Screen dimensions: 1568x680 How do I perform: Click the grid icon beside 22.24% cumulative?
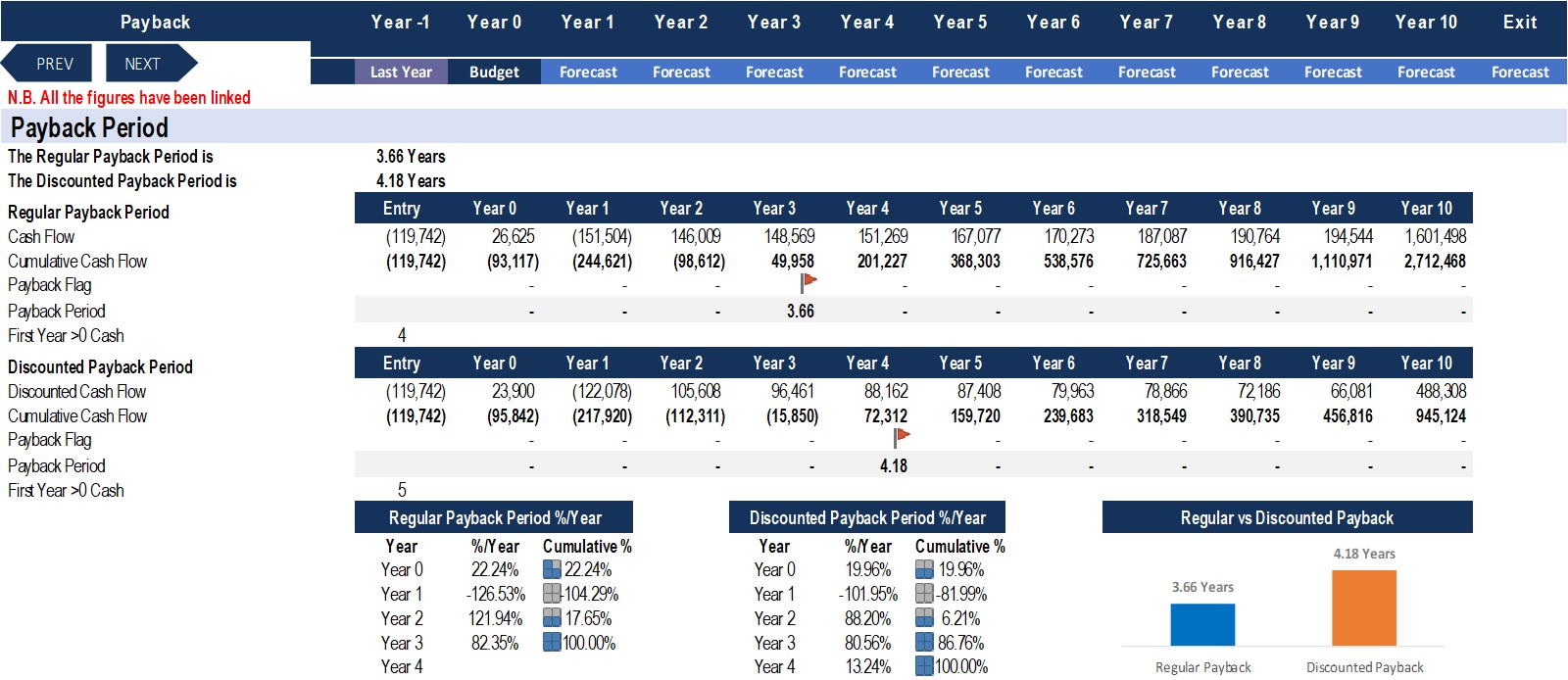[x=552, y=569]
